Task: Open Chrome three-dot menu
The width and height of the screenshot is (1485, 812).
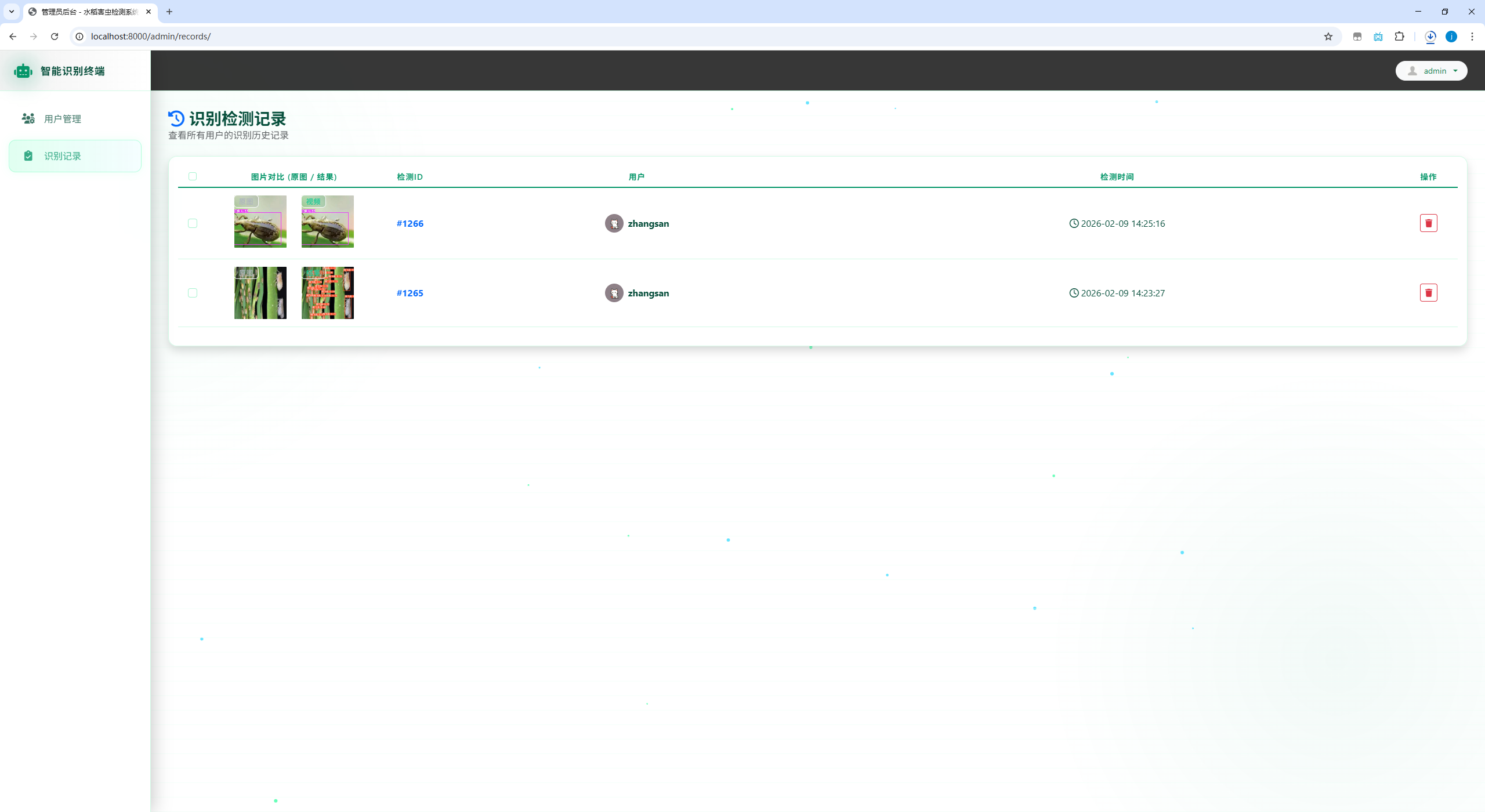Action: pos(1472,37)
